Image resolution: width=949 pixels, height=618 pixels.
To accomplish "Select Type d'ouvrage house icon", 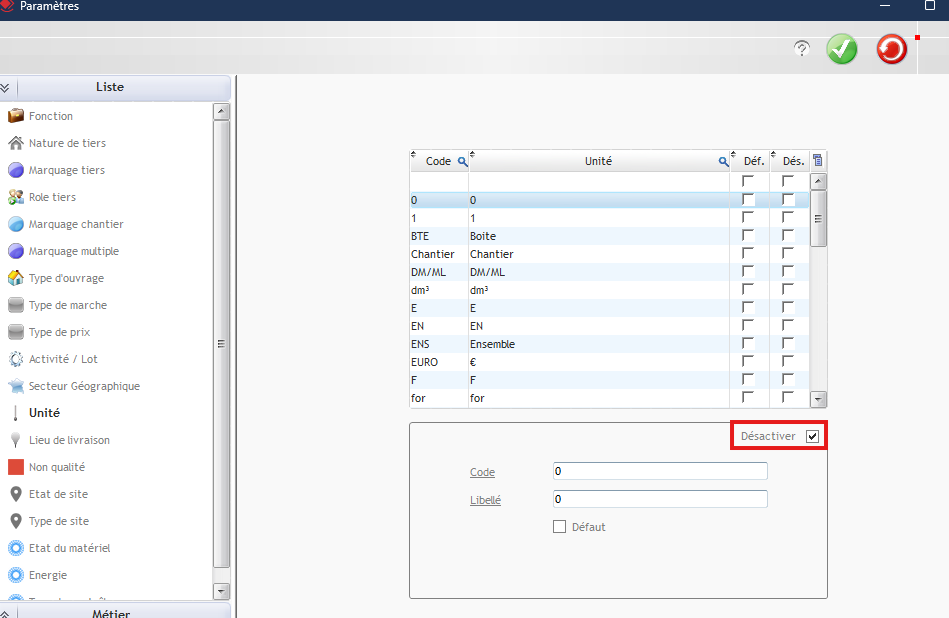I will (x=16, y=278).
